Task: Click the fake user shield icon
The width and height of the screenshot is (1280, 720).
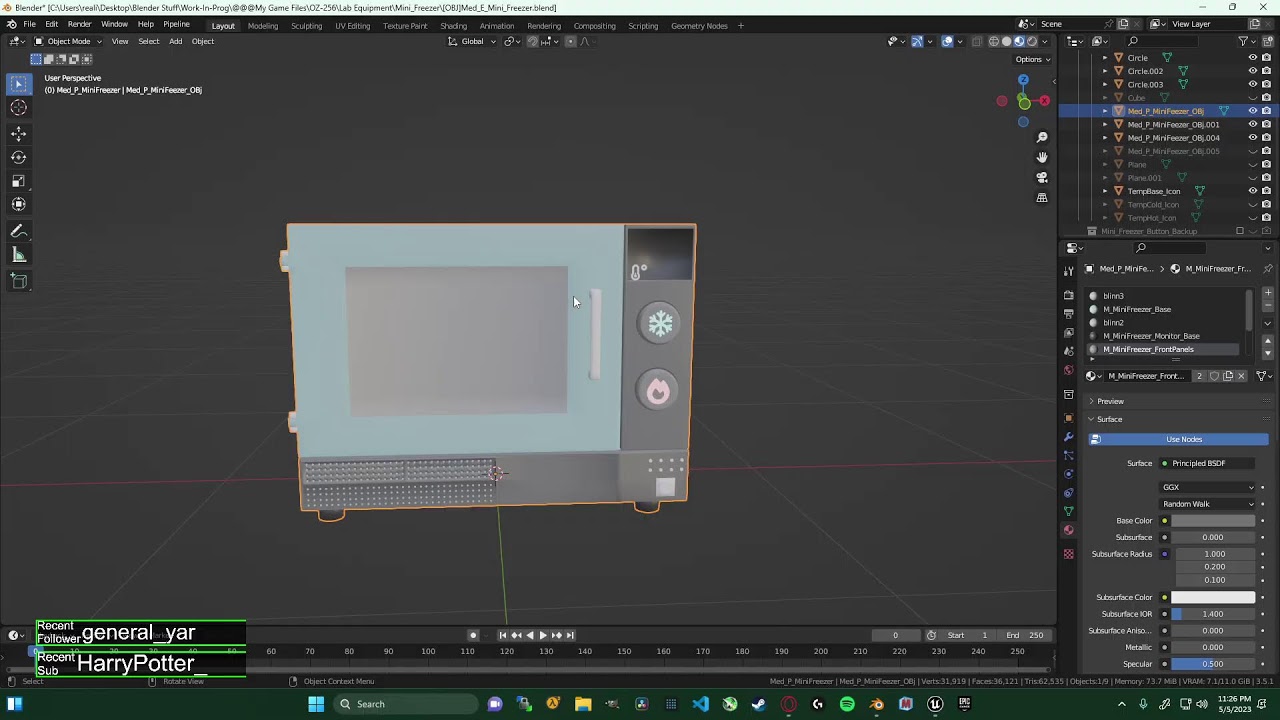Action: pos(1214,376)
